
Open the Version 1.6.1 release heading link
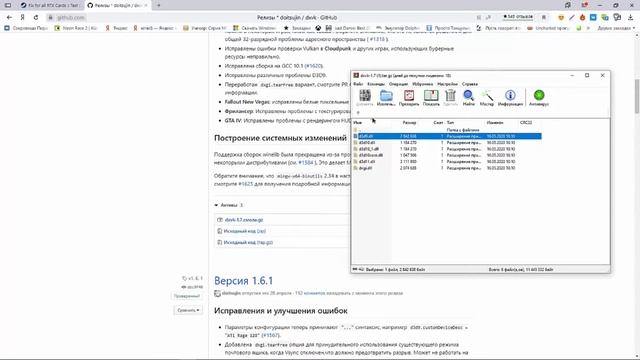[243, 281]
